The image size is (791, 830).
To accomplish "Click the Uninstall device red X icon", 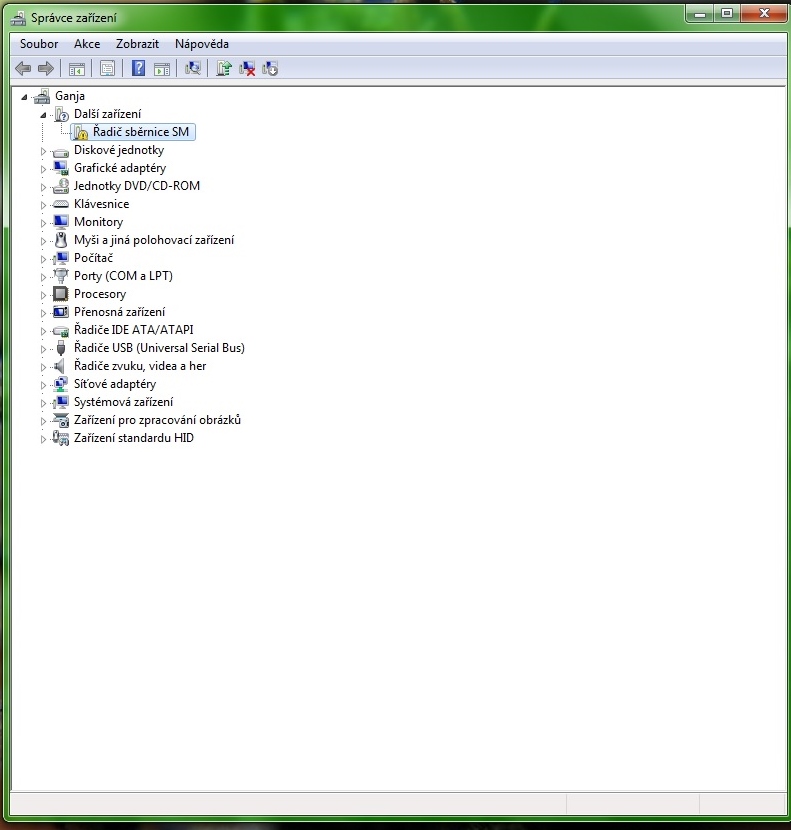I will coord(247,68).
